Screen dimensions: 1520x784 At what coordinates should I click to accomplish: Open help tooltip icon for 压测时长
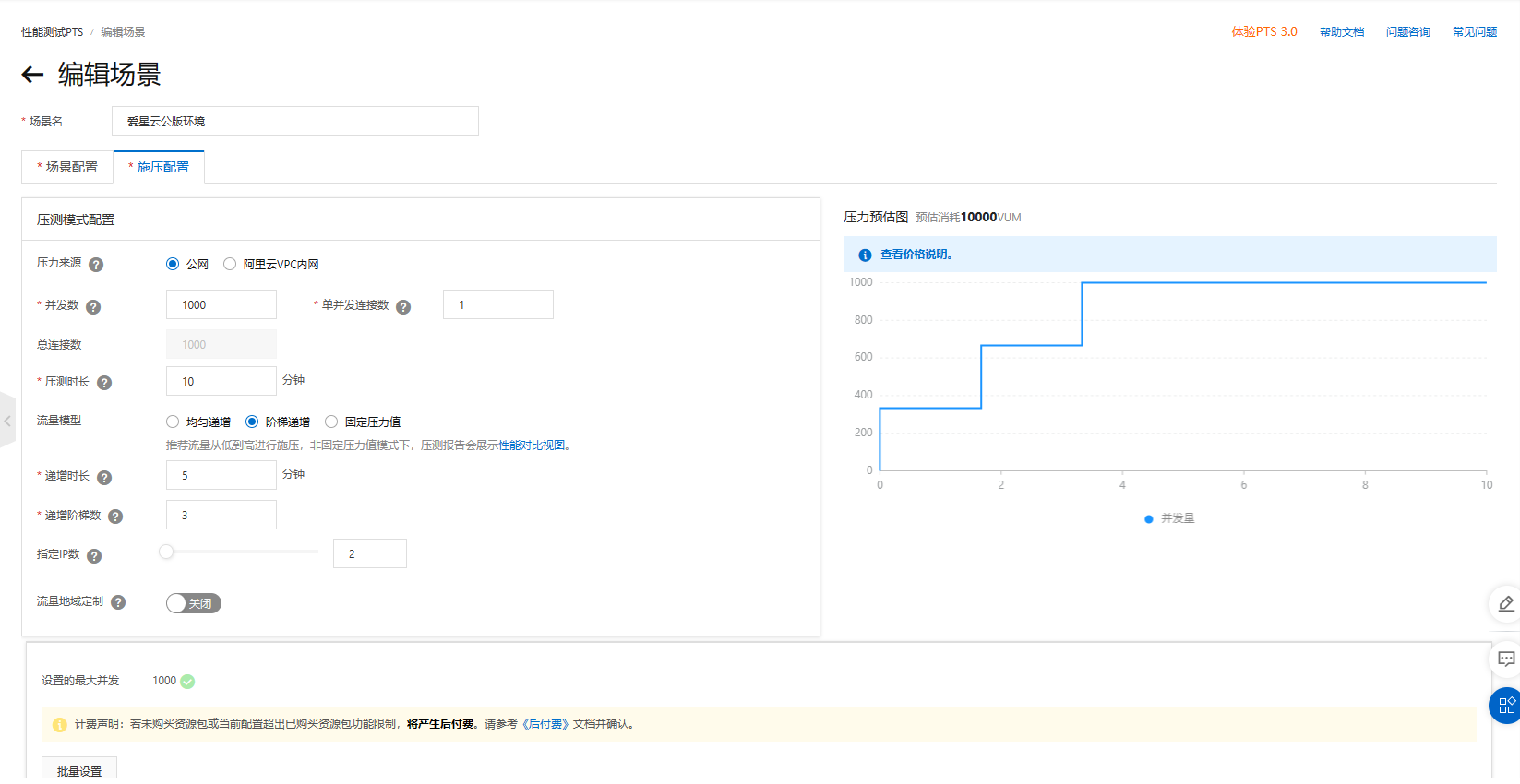point(104,383)
